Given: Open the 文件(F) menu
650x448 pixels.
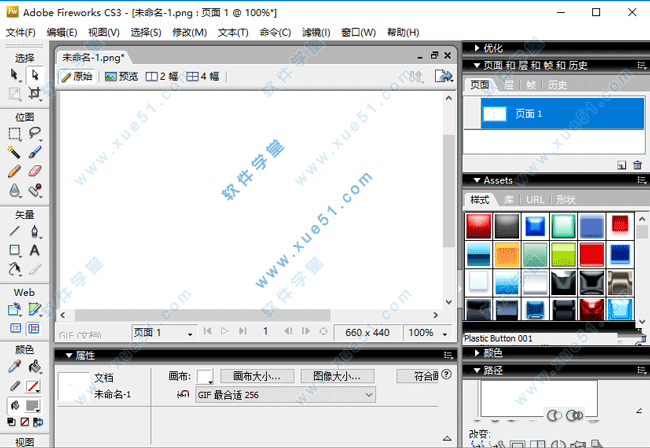Looking at the screenshot, I should click(20, 32).
